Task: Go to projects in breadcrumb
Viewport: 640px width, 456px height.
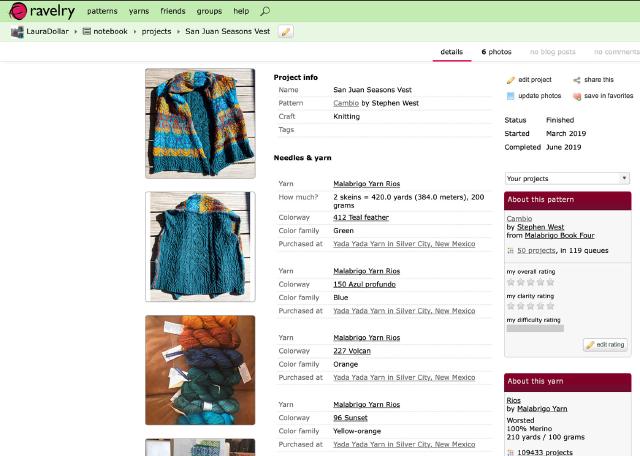Action: point(156,31)
